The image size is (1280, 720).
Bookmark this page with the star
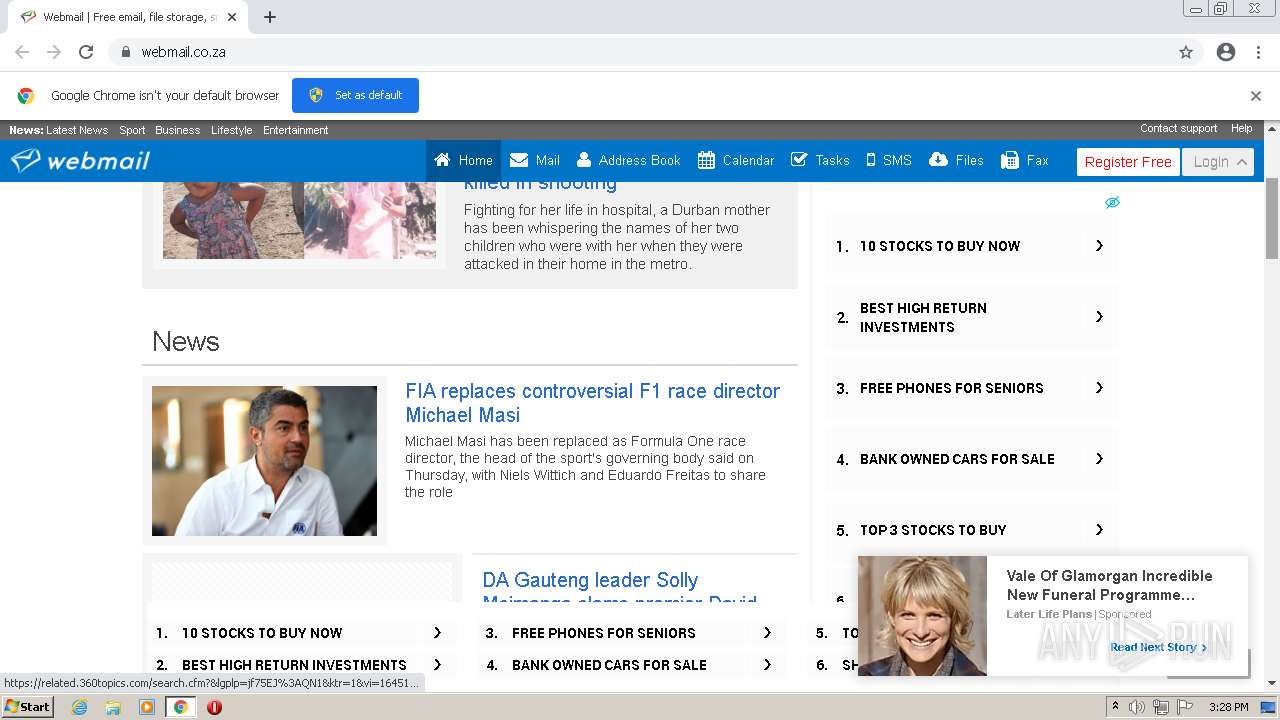(x=1186, y=52)
